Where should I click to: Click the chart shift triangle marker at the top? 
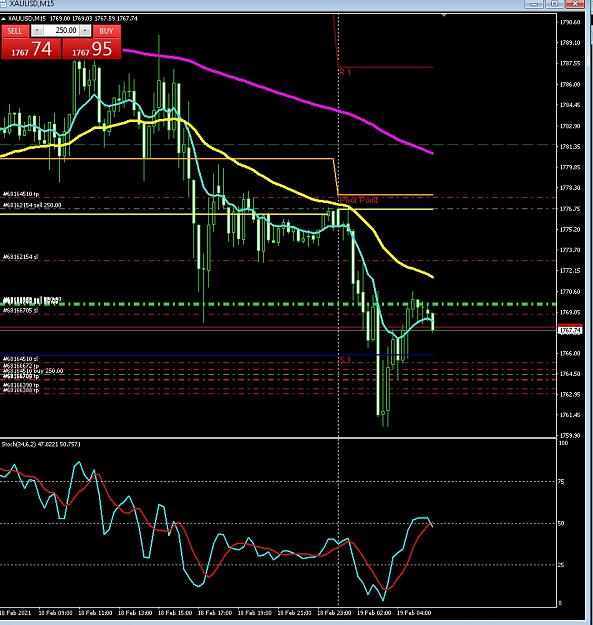(x=444, y=15)
